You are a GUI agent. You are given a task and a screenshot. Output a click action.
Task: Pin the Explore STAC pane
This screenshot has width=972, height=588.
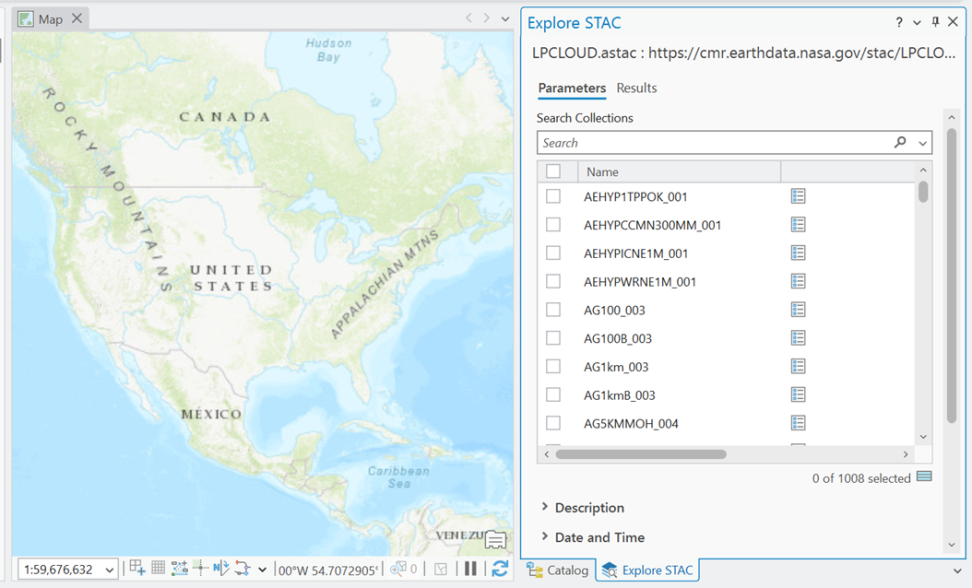[x=935, y=22]
